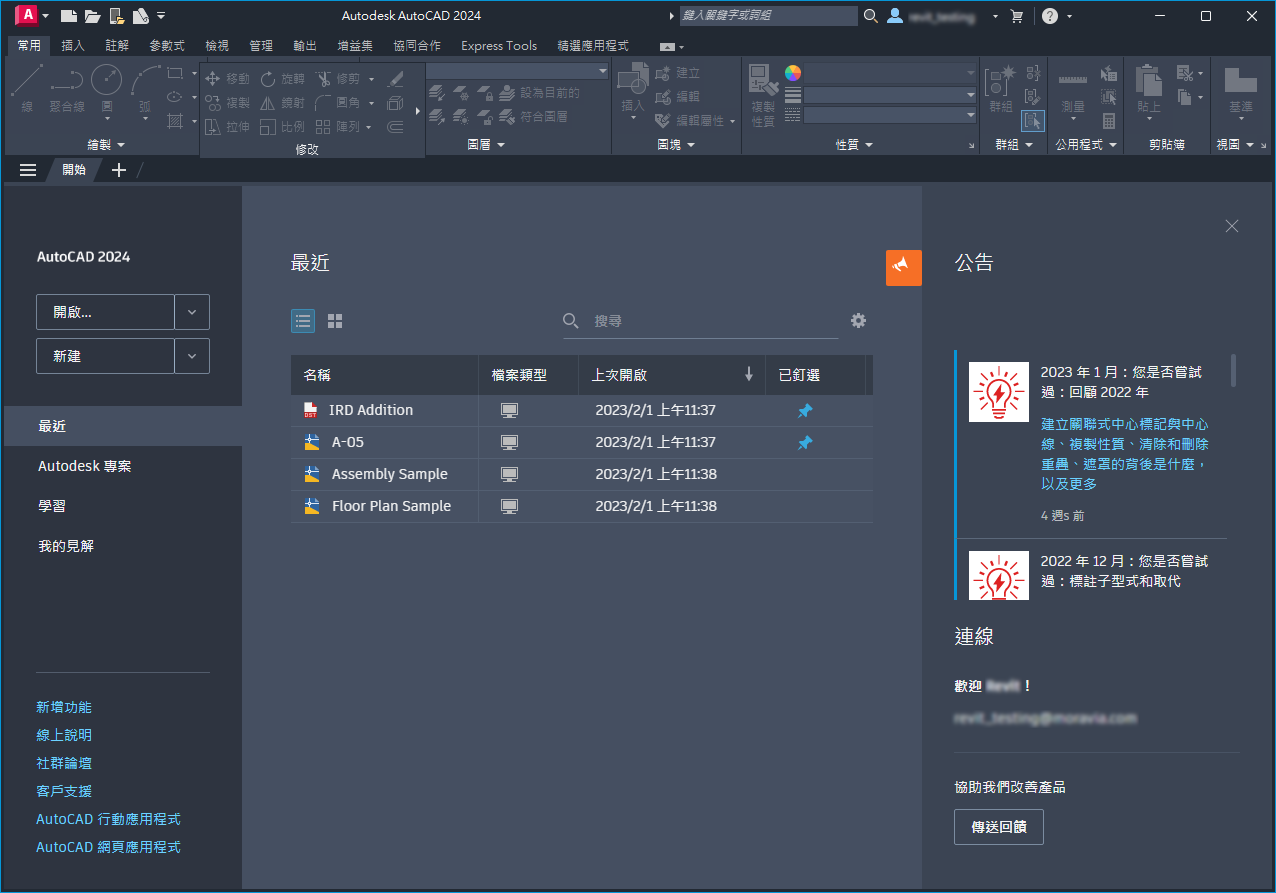This screenshot has width=1276, height=893.
Task: Select the Circle (圓) tool
Action: (x=106, y=88)
